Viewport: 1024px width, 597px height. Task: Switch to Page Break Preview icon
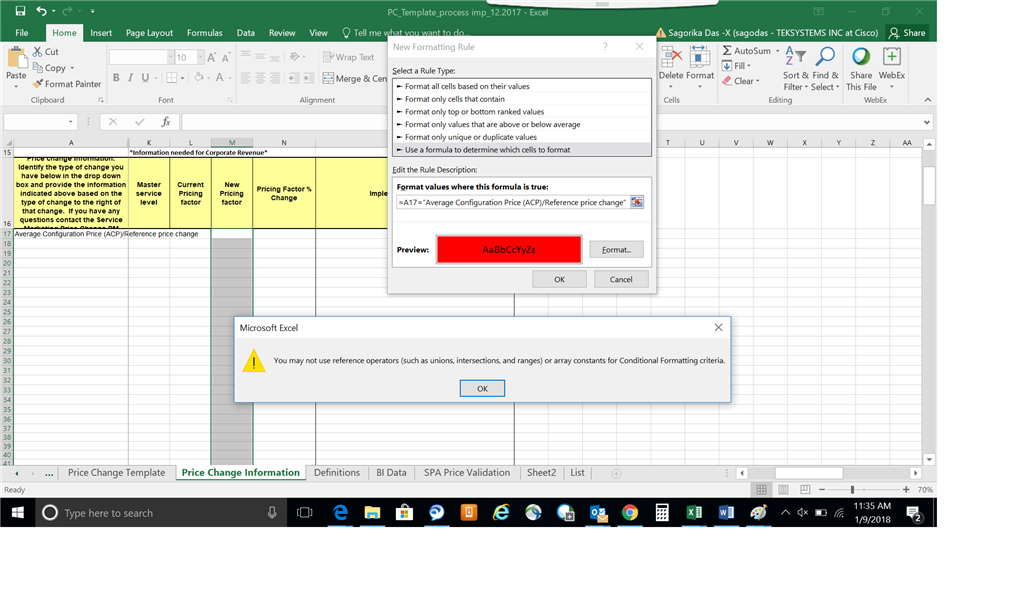tap(805, 489)
